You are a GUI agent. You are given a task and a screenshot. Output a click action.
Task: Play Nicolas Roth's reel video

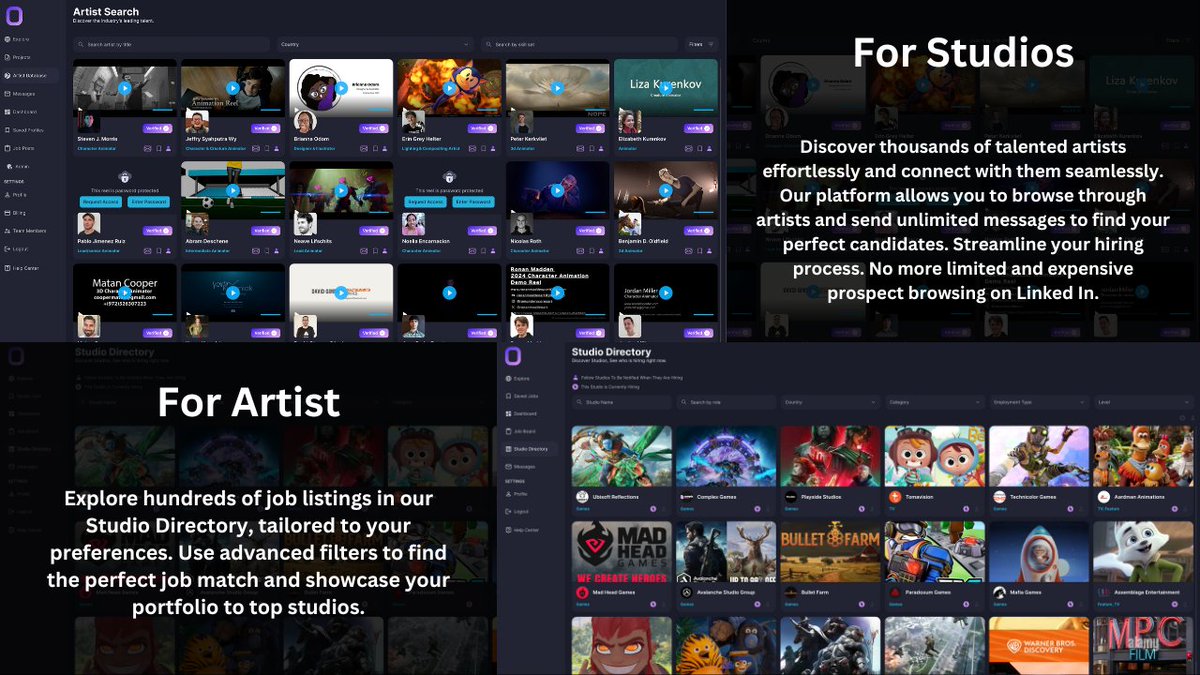(x=557, y=191)
